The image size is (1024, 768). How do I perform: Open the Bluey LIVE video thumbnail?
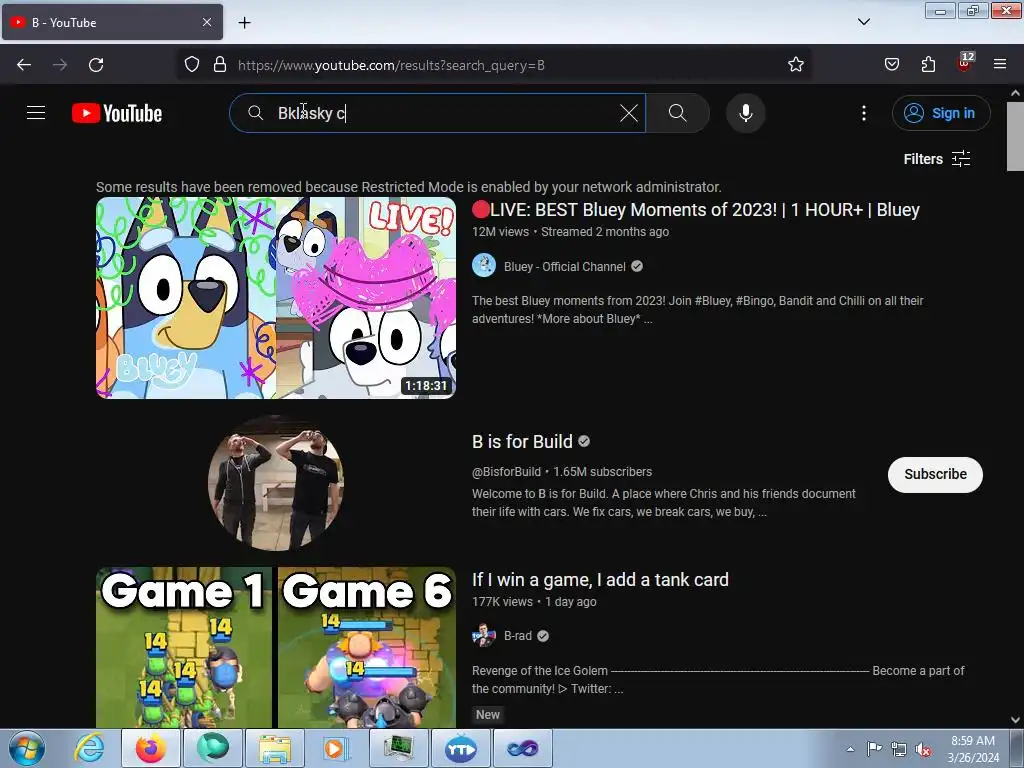coord(276,298)
